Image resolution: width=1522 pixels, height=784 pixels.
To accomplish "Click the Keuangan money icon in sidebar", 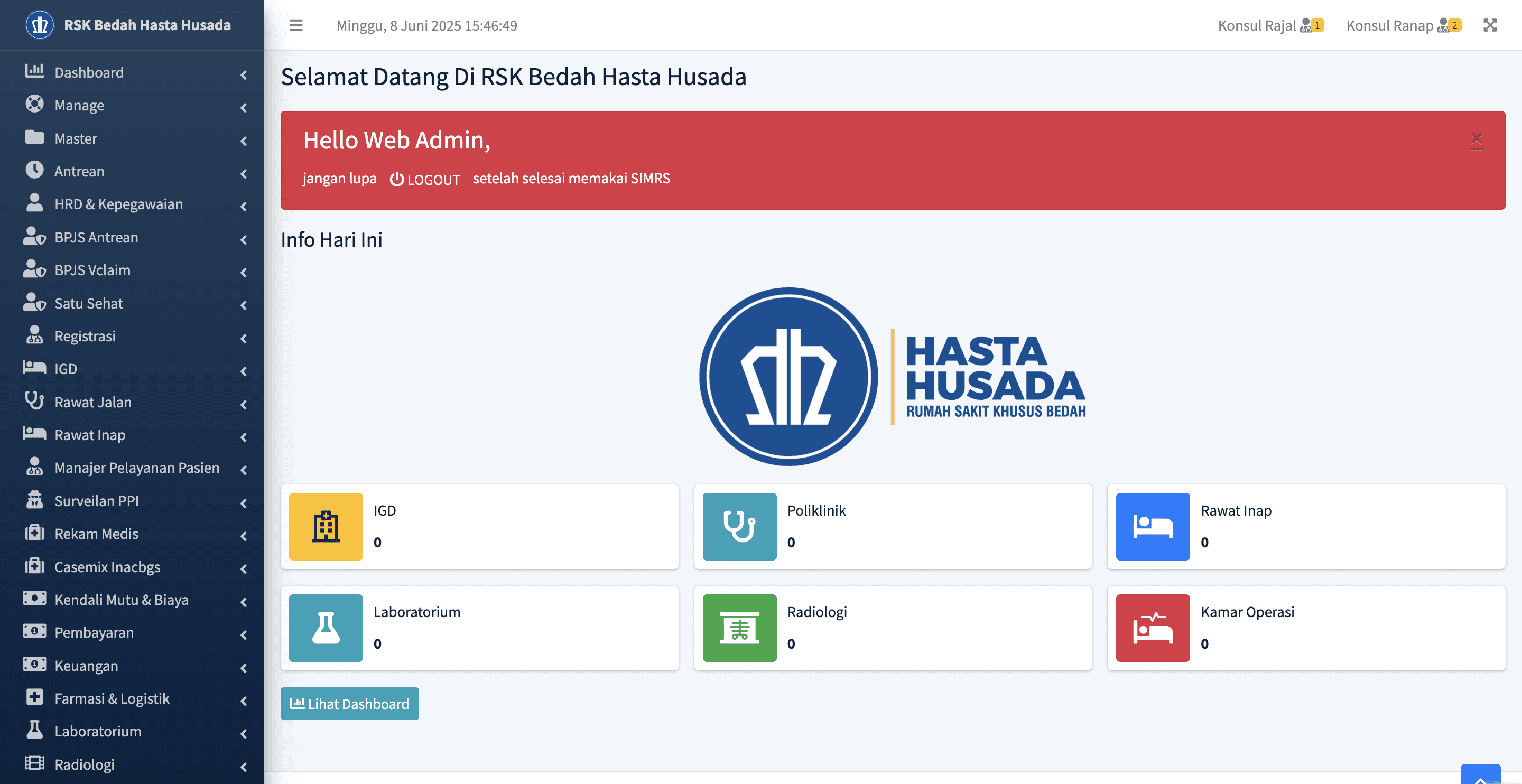I will pyautogui.click(x=34, y=664).
